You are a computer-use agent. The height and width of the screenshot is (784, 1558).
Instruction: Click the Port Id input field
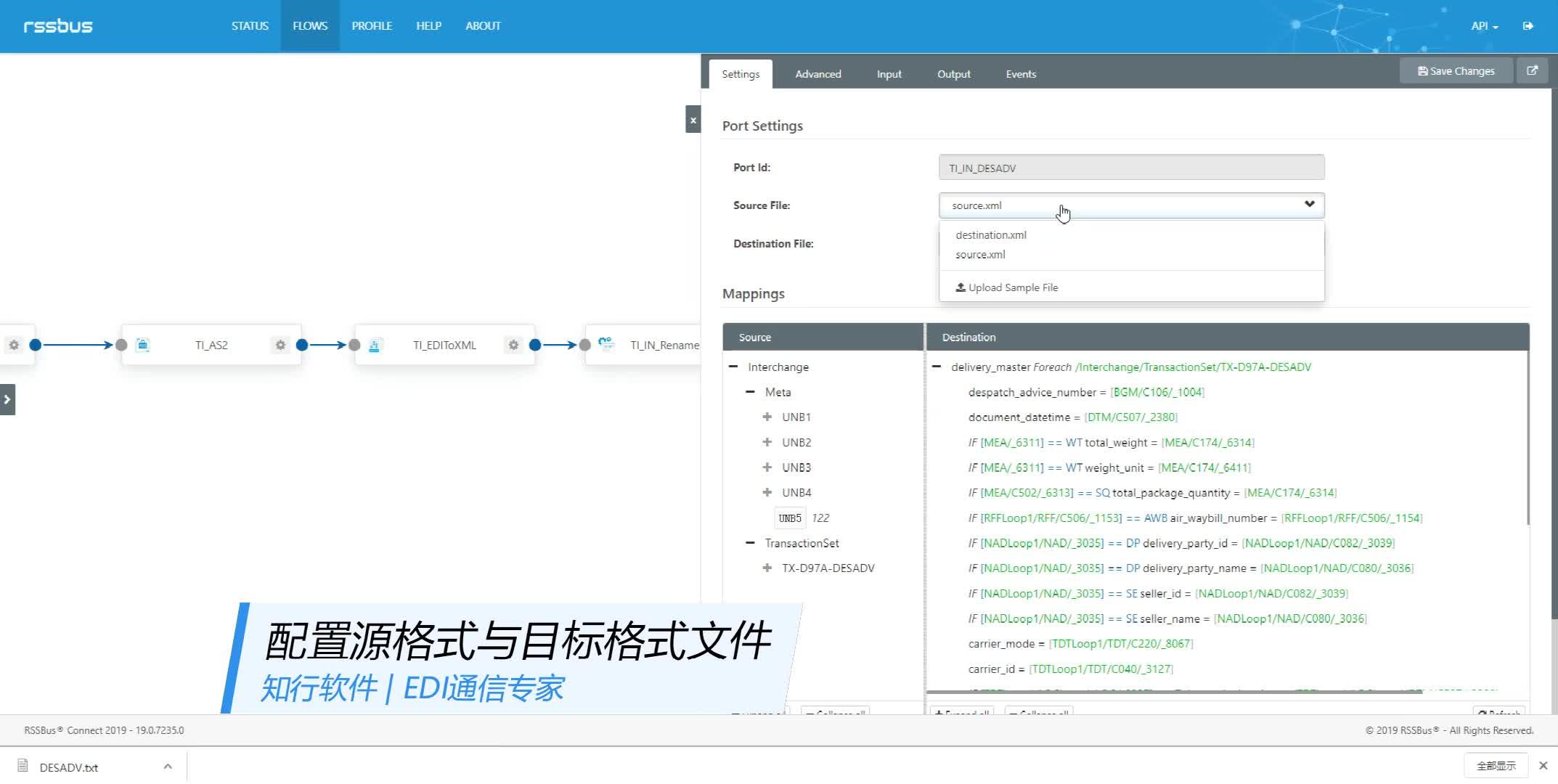tap(1130, 167)
